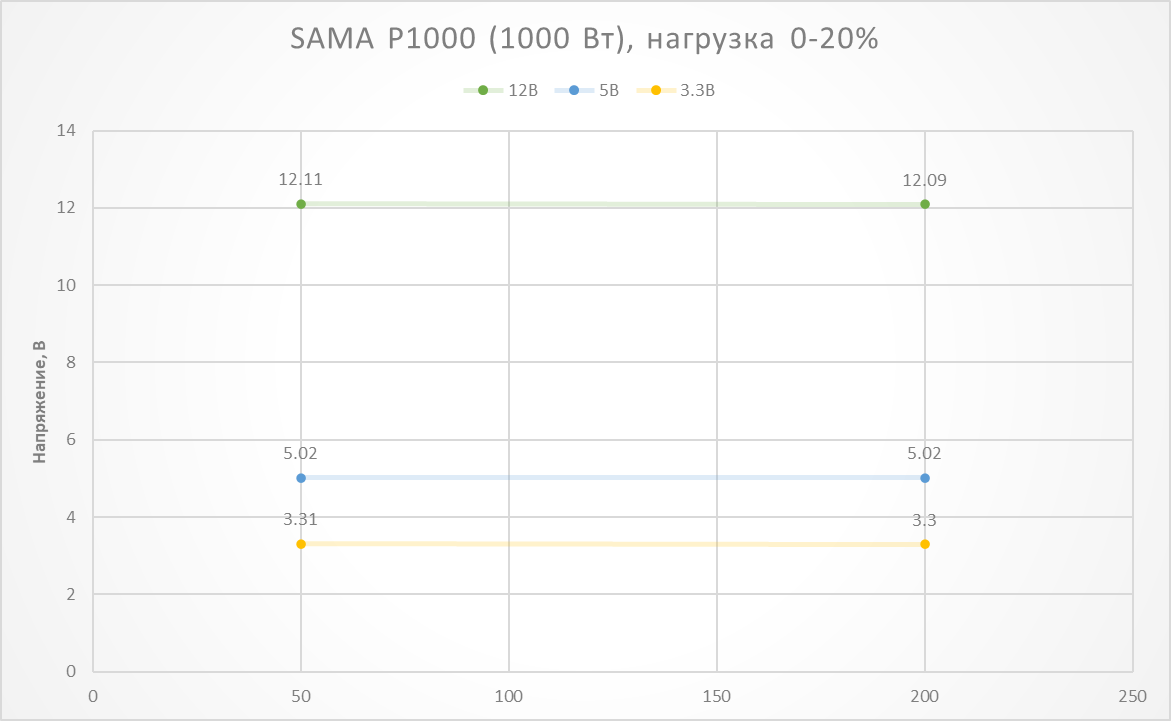Screen dimensions: 1171x721
Task: Select the 3.3 data label
Action: [x=924, y=519]
